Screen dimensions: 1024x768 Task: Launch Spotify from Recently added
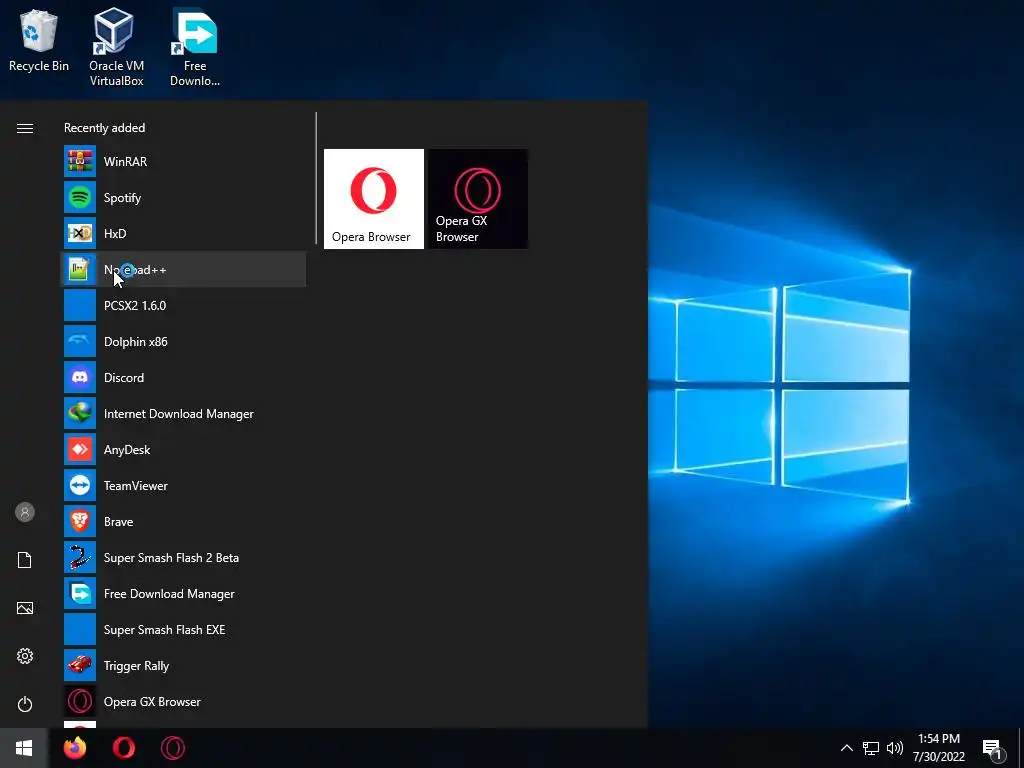click(x=183, y=197)
